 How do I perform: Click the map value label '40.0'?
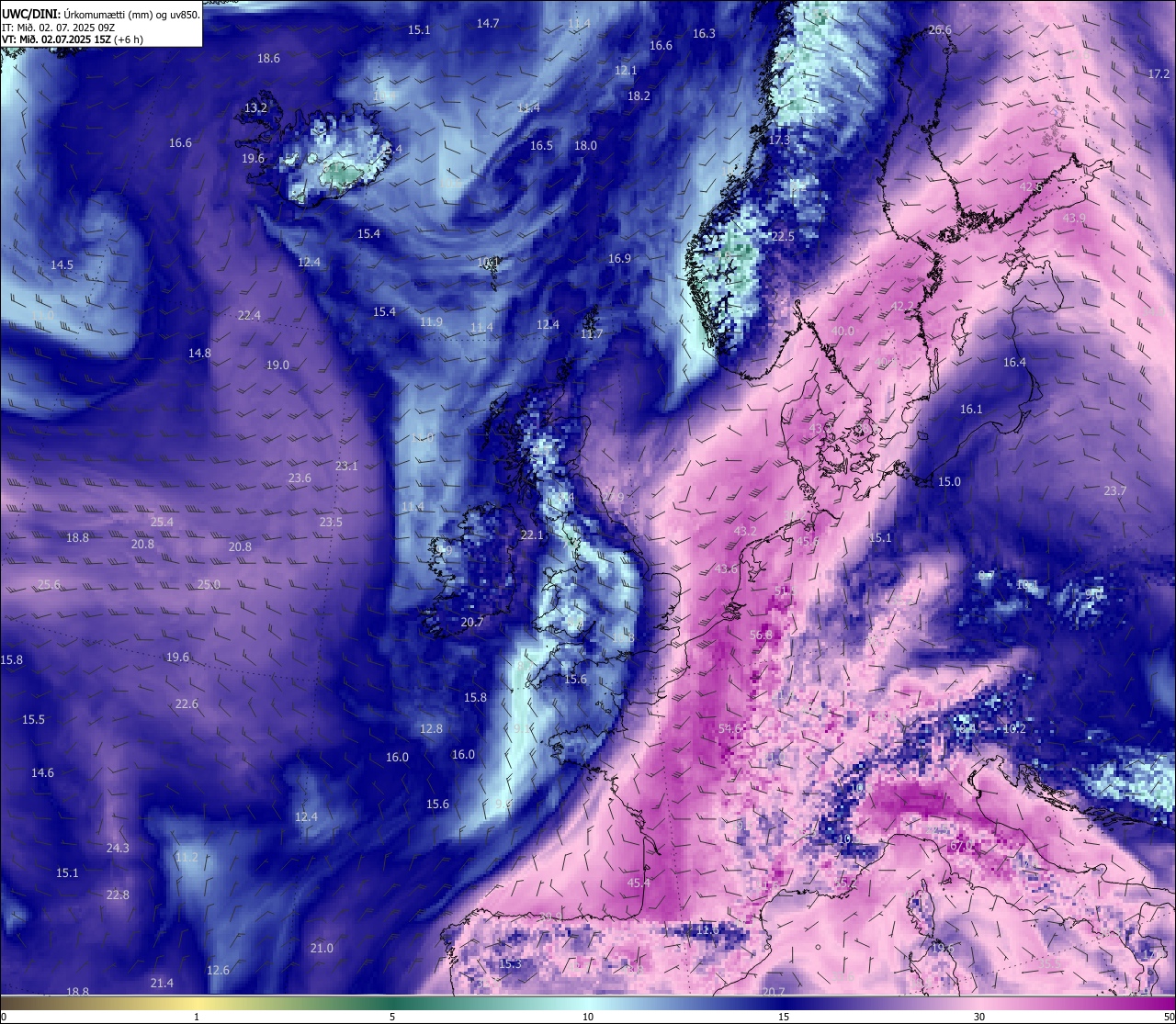[x=842, y=331]
